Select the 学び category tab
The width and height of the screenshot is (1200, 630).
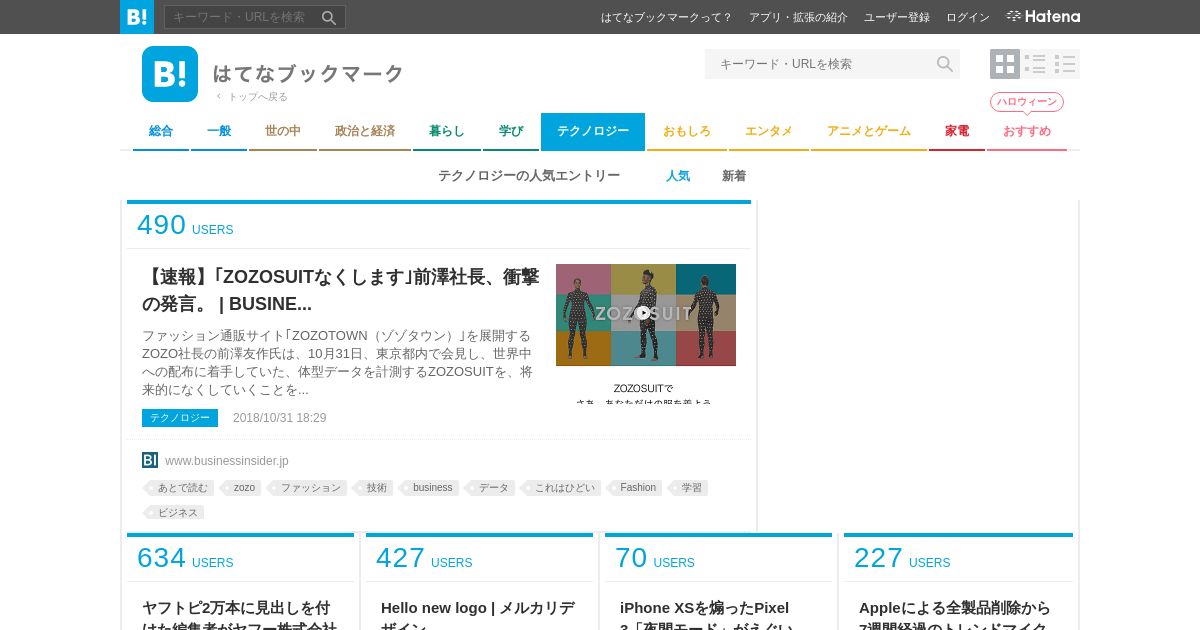(x=511, y=131)
